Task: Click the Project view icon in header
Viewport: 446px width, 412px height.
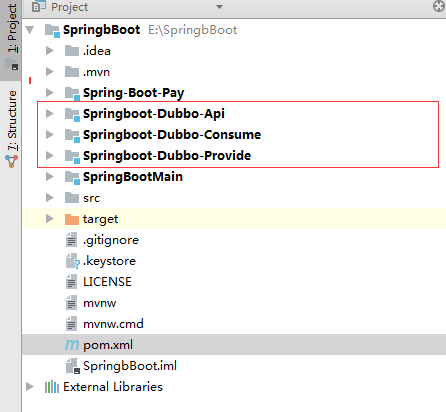Action: 39,6
